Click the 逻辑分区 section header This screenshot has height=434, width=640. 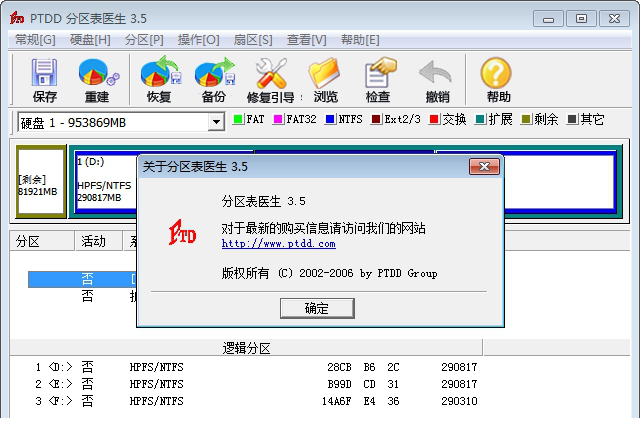[246, 348]
